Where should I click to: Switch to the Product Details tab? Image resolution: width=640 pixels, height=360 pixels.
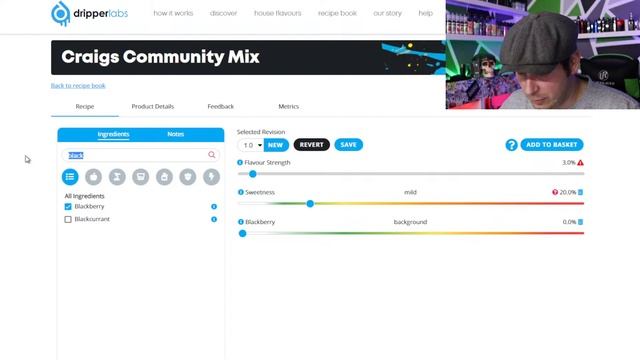pyautogui.click(x=153, y=107)
